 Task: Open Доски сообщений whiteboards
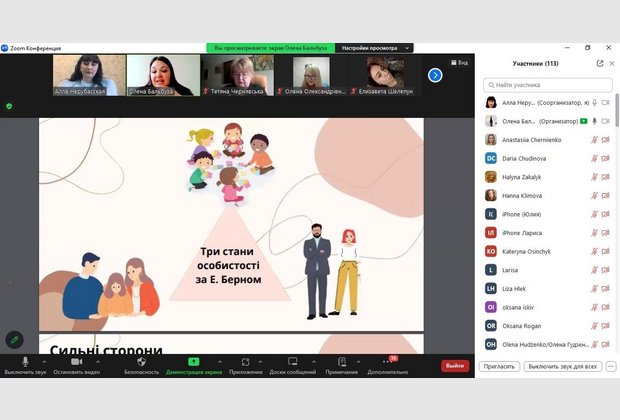click(292, 361)
